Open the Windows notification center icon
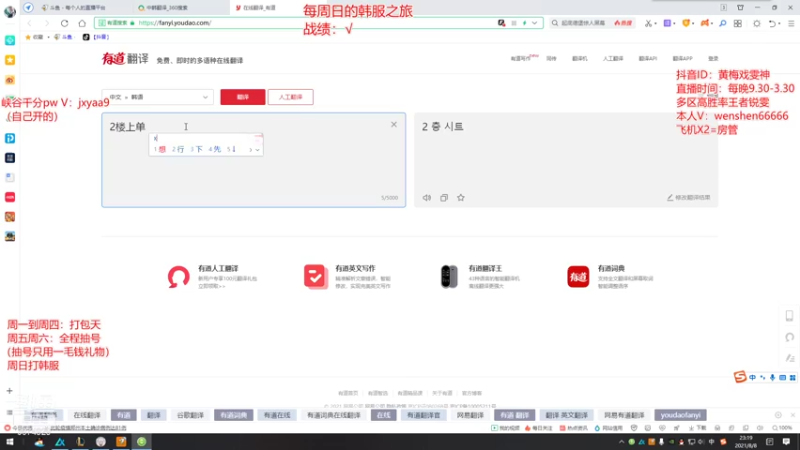800x450 pixels. (786, 442)
